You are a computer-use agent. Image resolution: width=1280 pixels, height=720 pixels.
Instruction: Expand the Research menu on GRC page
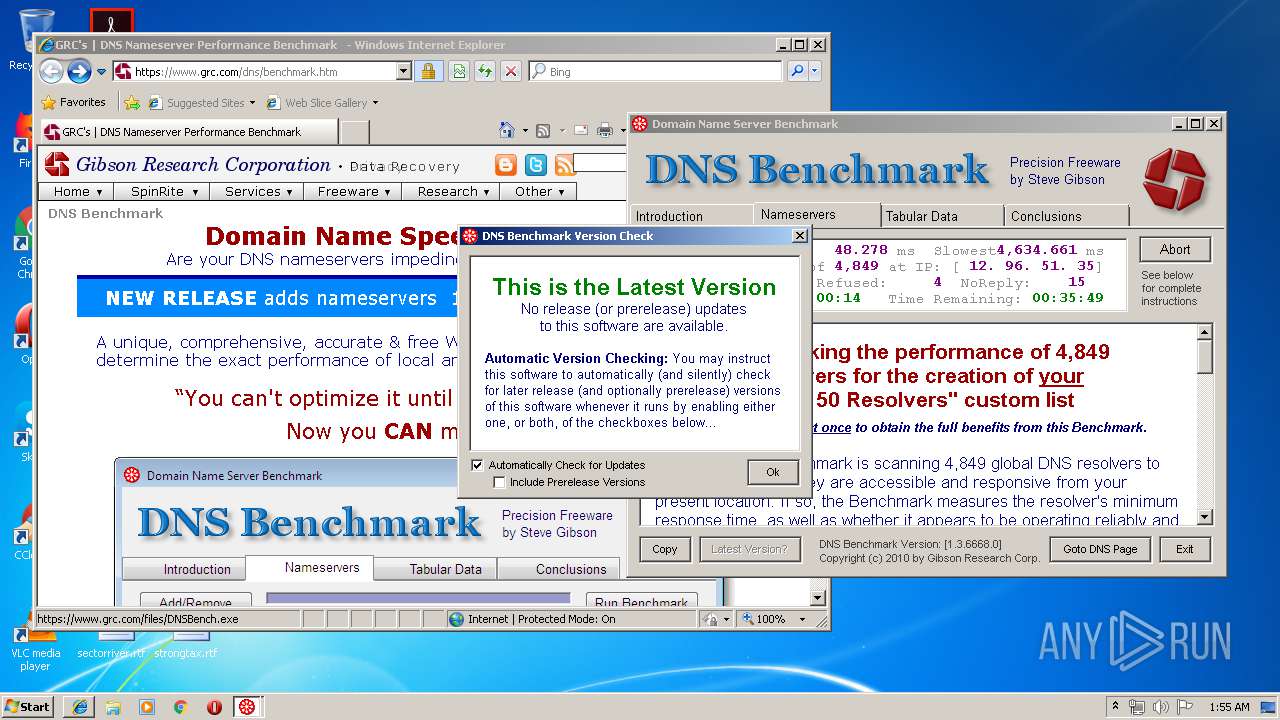(x=453, y=191)
